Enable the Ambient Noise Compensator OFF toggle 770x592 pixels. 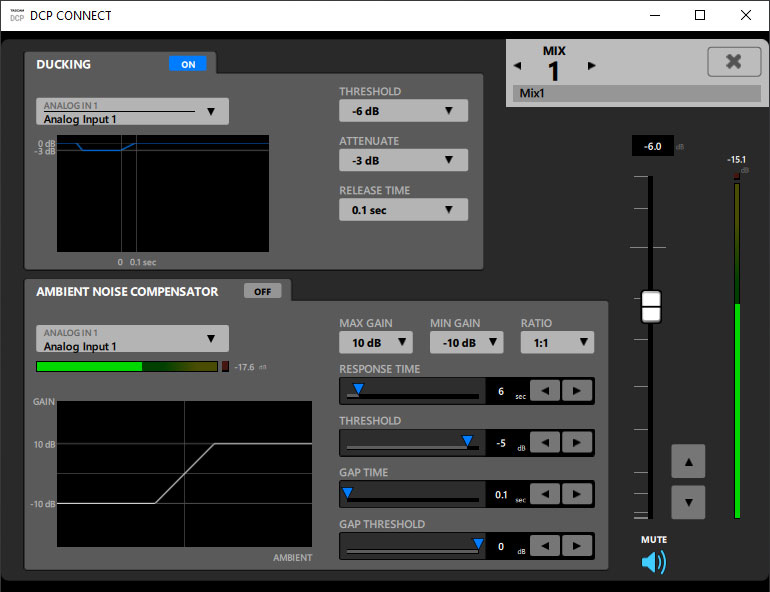[262, 291]
